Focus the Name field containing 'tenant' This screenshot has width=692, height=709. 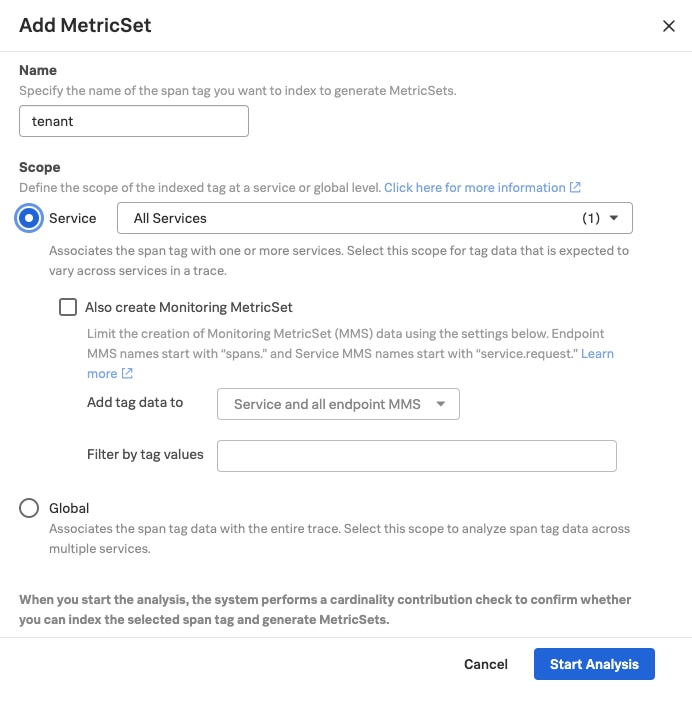tap(134, 122)
